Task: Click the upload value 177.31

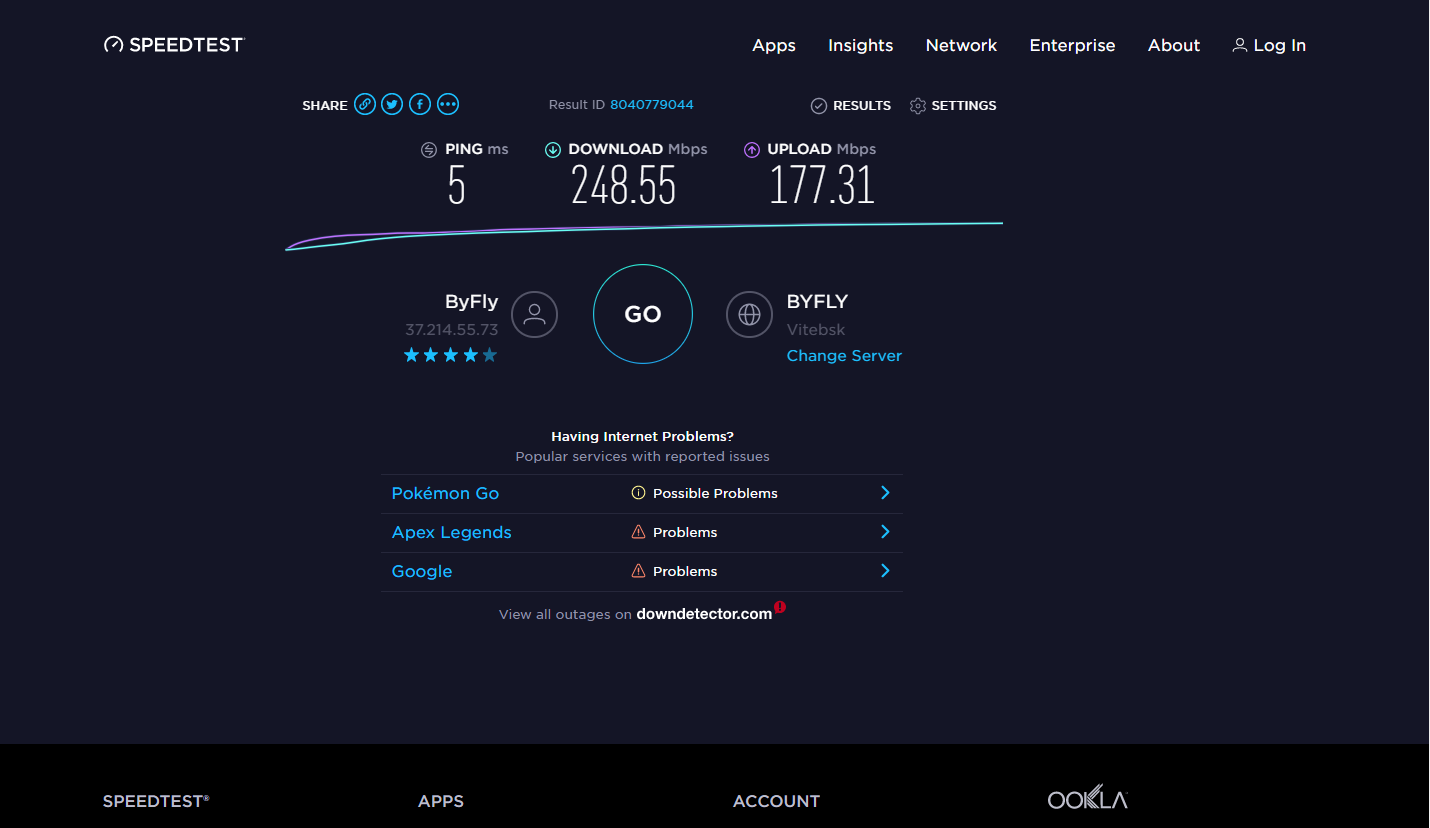Action: 822,186
